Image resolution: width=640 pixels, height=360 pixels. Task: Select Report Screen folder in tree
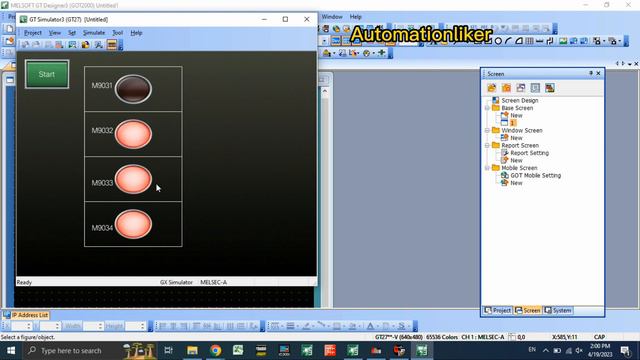tap(520, 146)
